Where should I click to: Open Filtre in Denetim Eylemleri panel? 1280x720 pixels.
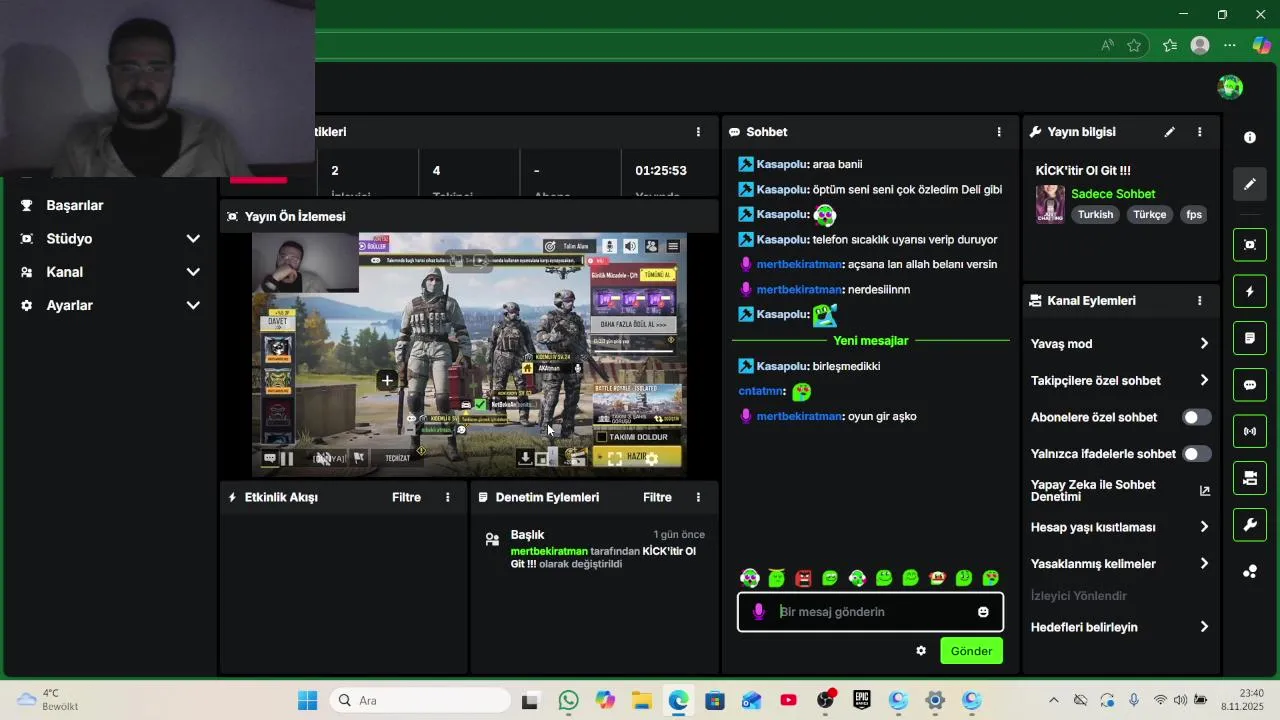click(657, 497)
